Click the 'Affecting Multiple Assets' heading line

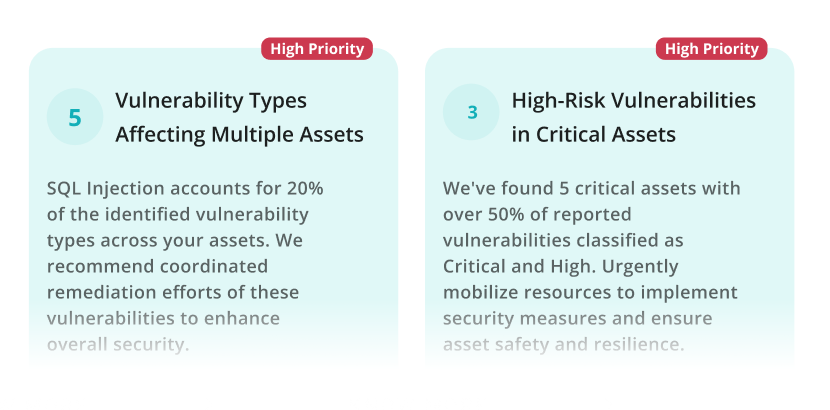click(x=239, y=134)
